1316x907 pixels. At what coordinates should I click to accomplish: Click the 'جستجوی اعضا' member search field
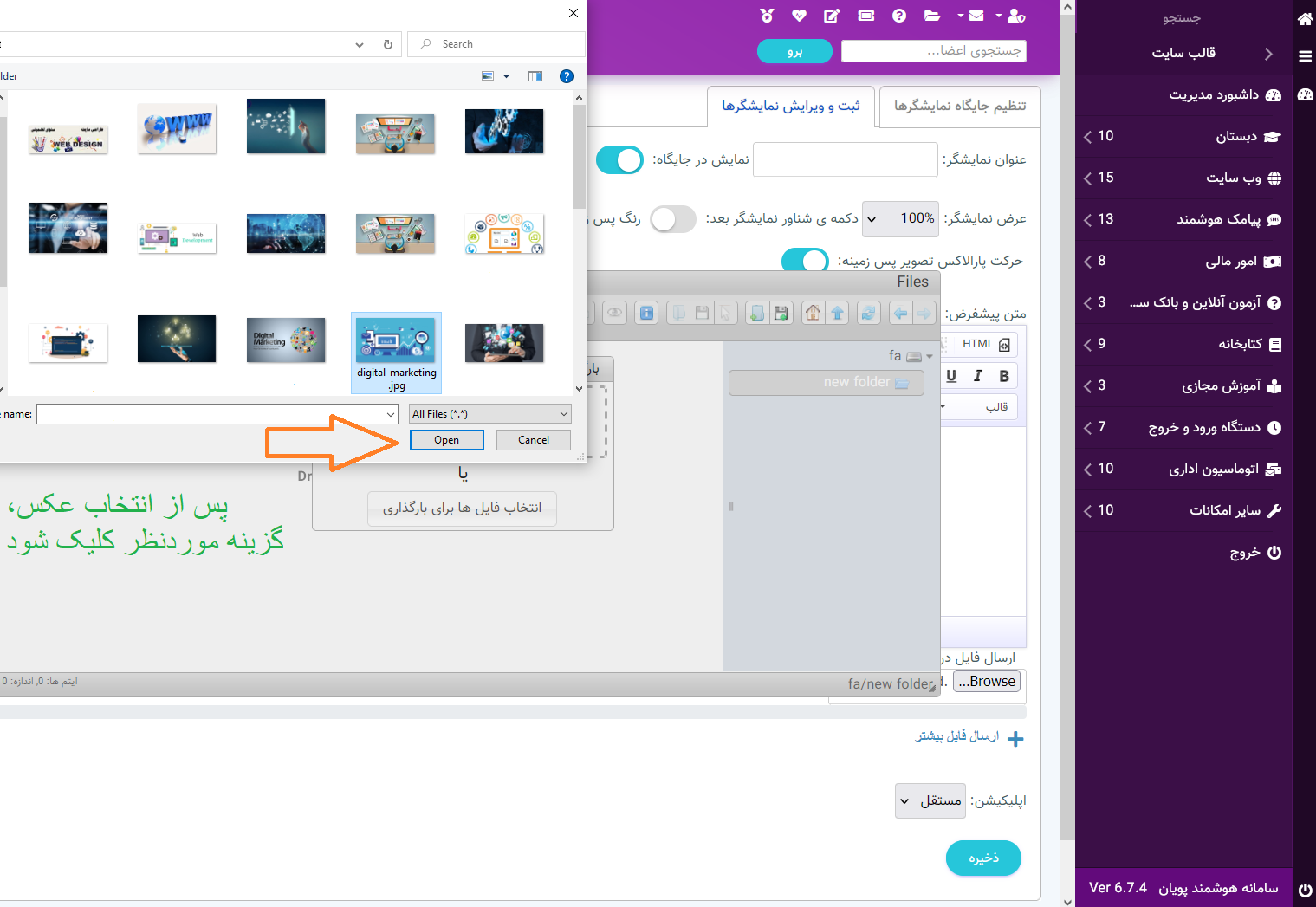934,51
